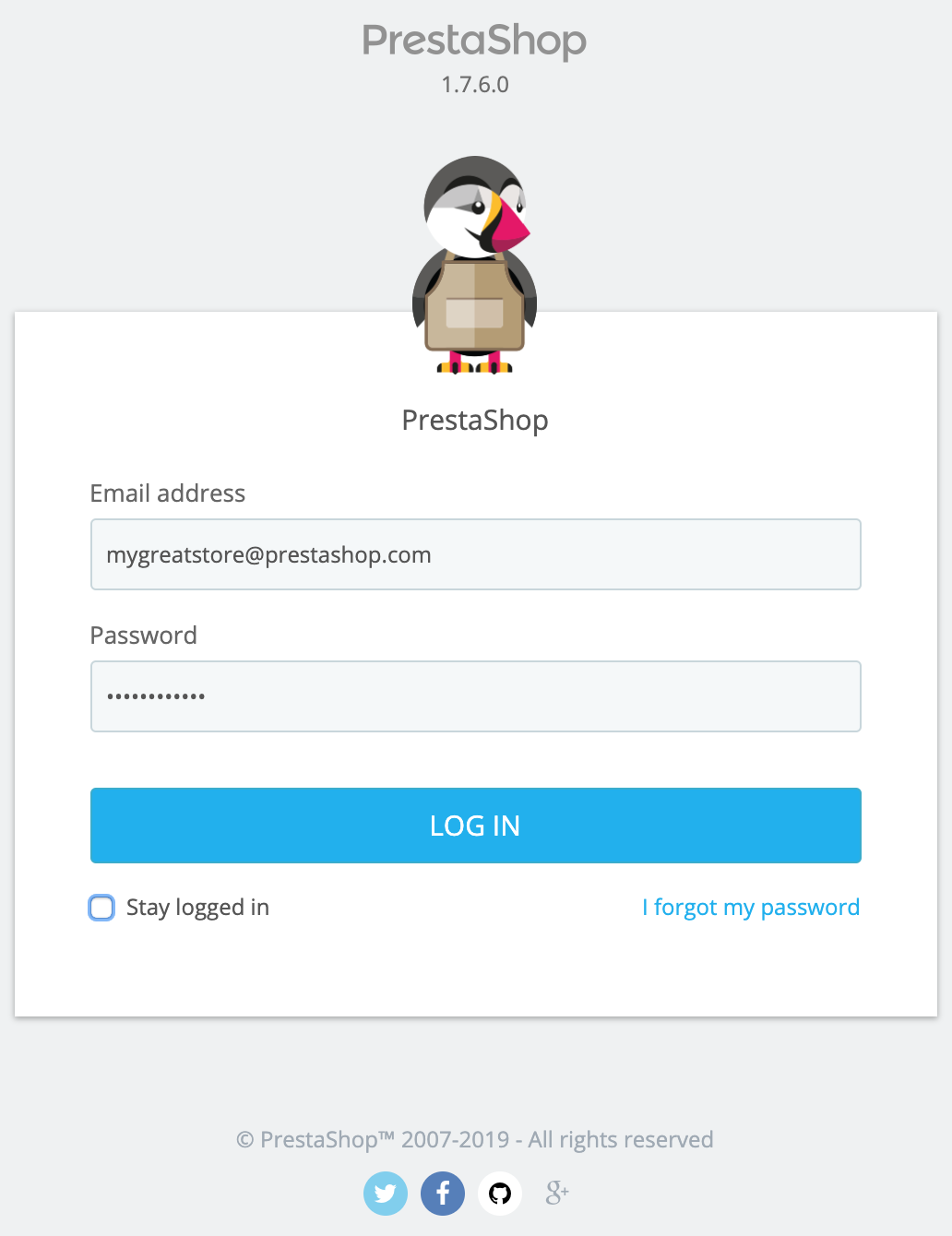Focus the Password input field
Viewport: 952px width, 1236px height.
coord(476,696)
